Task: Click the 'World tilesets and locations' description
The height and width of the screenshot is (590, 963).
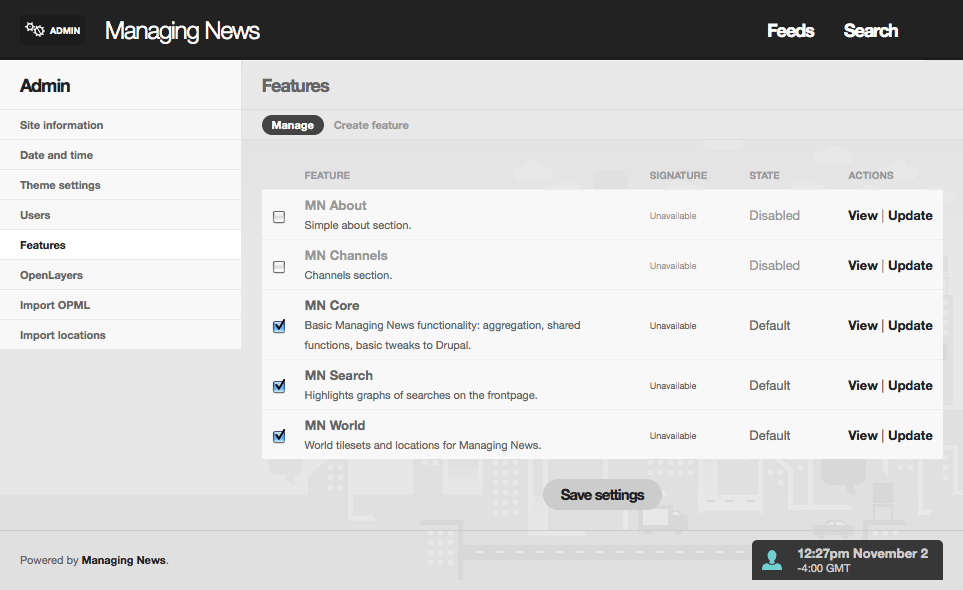Action: click(x=423, y=445)
